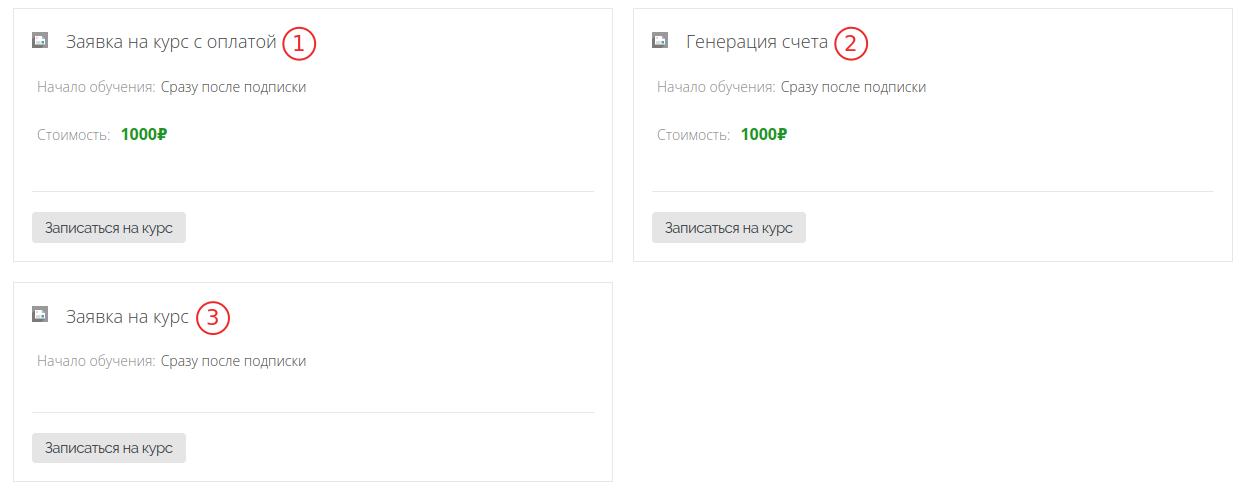This screenshot has width=1241, height=494.
Task: Select the red circled number 1 marker
Action: (x=299, y=43)
